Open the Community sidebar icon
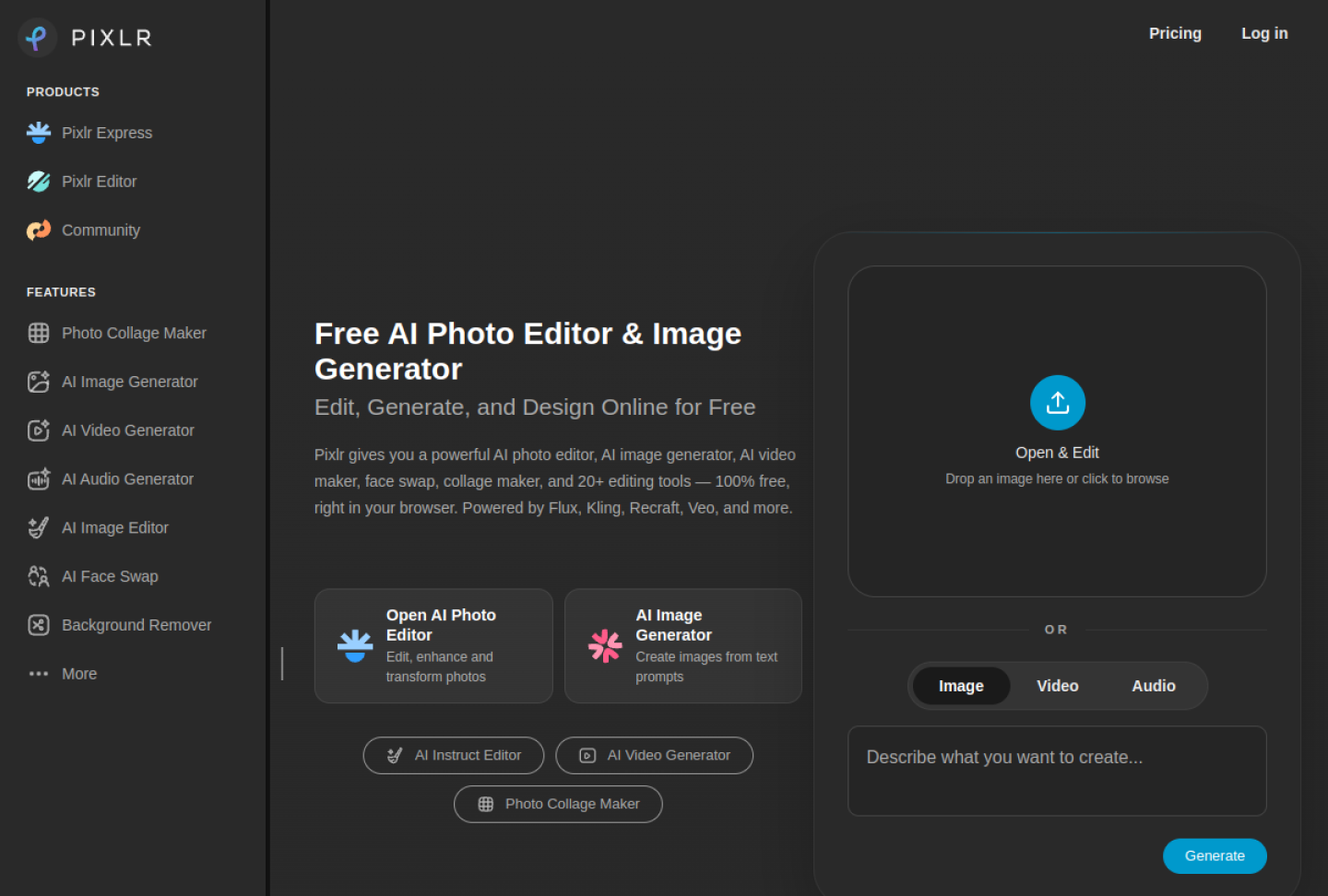 click(39, 230)
